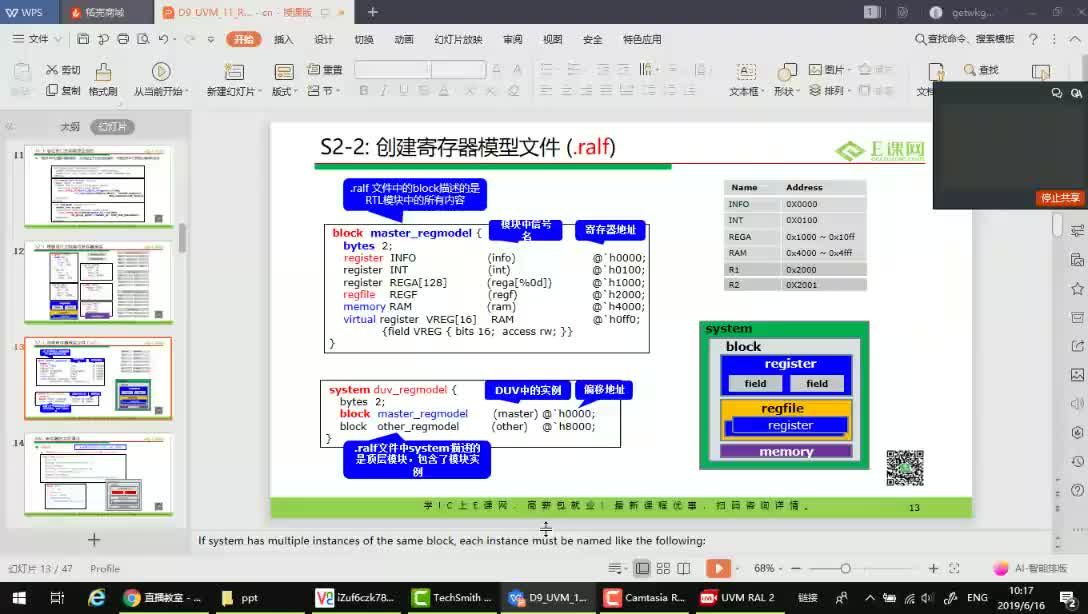Click the print preview icon

pos(143,39)
